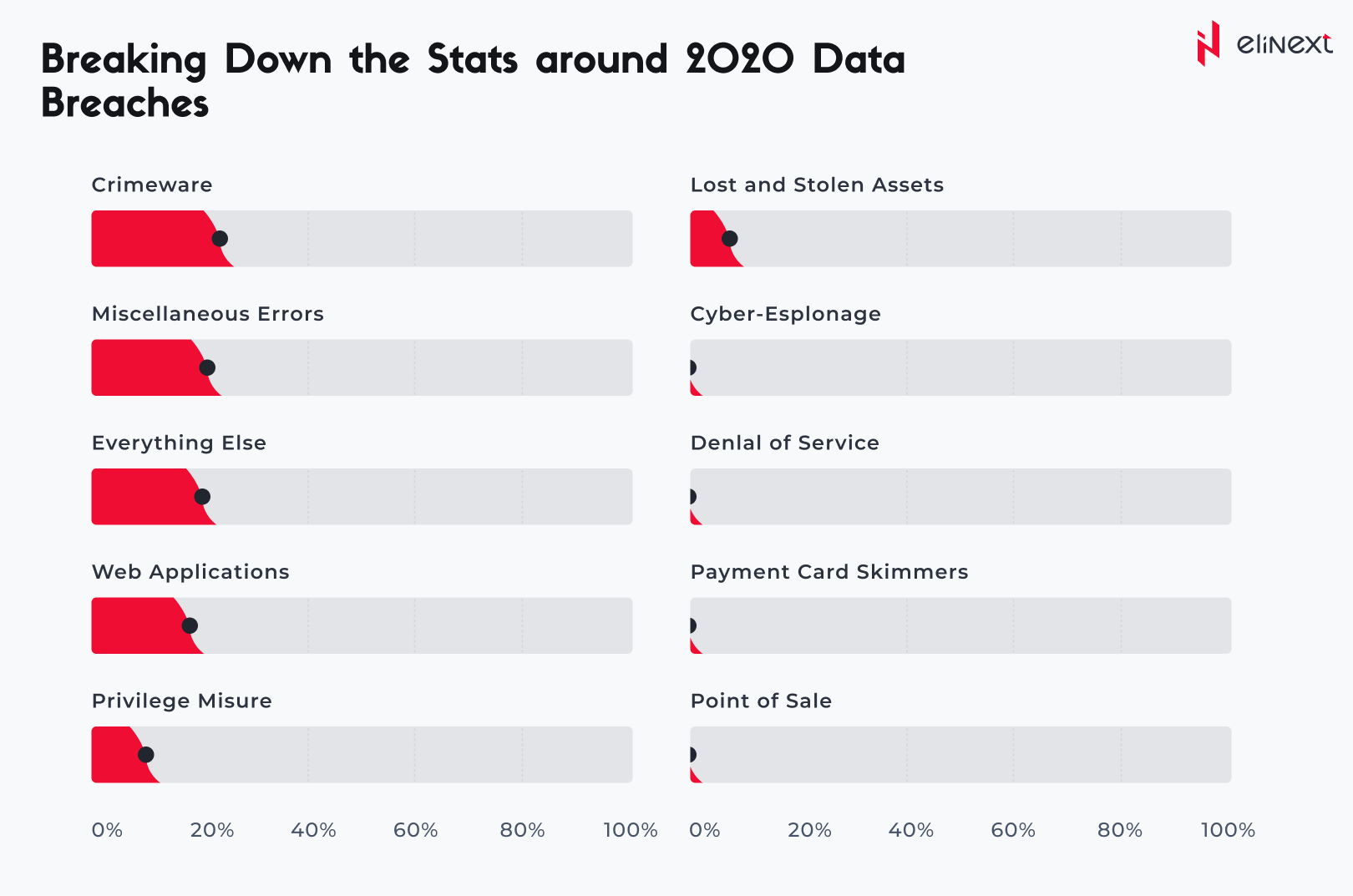Click the Lost and Stolen Assets label

(816, 185)
